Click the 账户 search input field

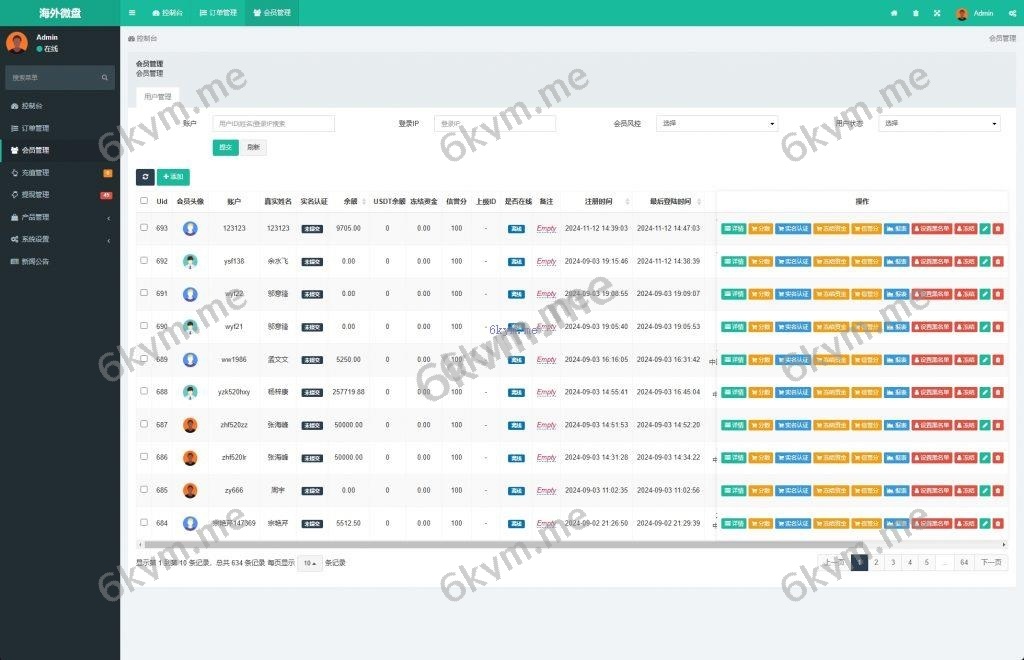coord(273,124)
